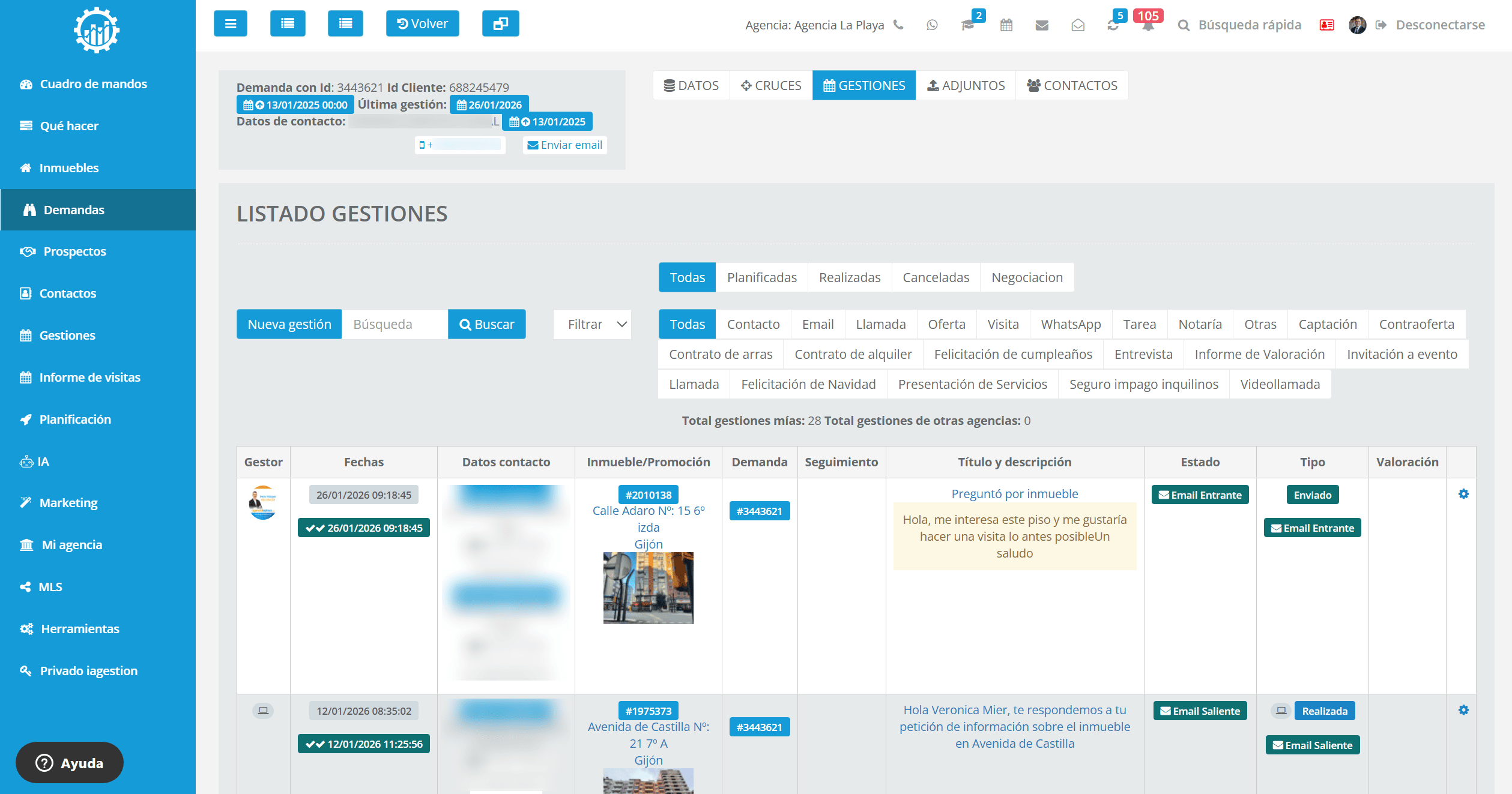The height and width of the screenshot is (794, 1512).
Task: Expand the Filtrar dropdown
Action: tap(592, 325)
